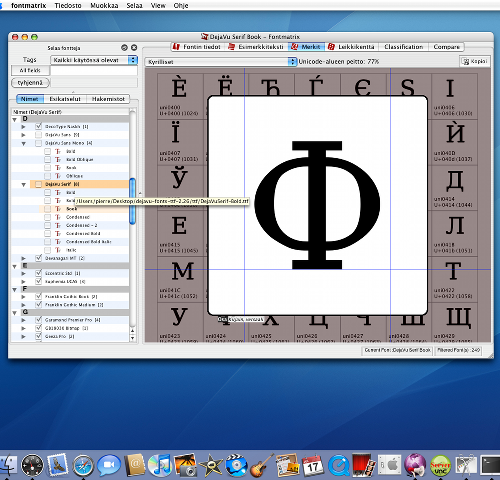500x480 pixels.
Task: Open the Tags filter combo box
Action: click(x=94, y=60)
